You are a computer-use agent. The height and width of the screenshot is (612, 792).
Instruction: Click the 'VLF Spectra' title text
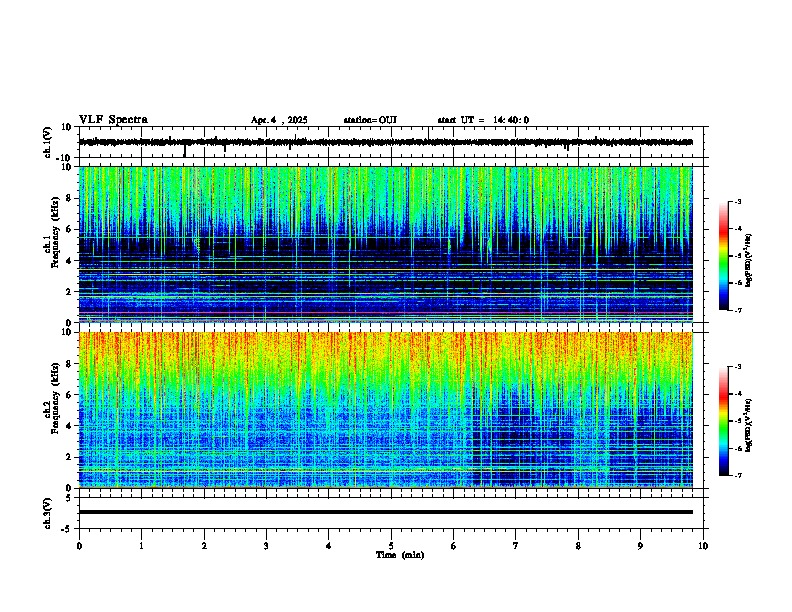tap(113, 120)
